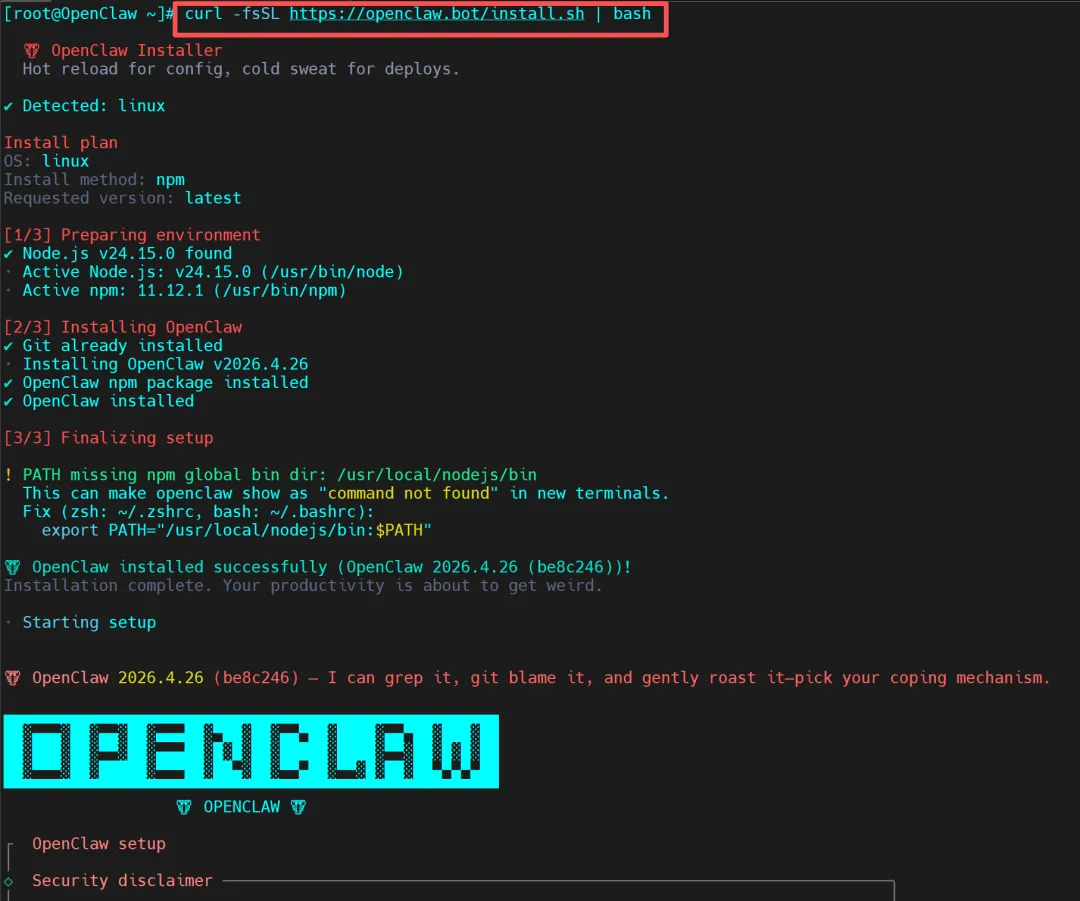Click the large OPENCLAW ASCII banner
Viewport: 1080px width, 901px height.
point(251,752)
